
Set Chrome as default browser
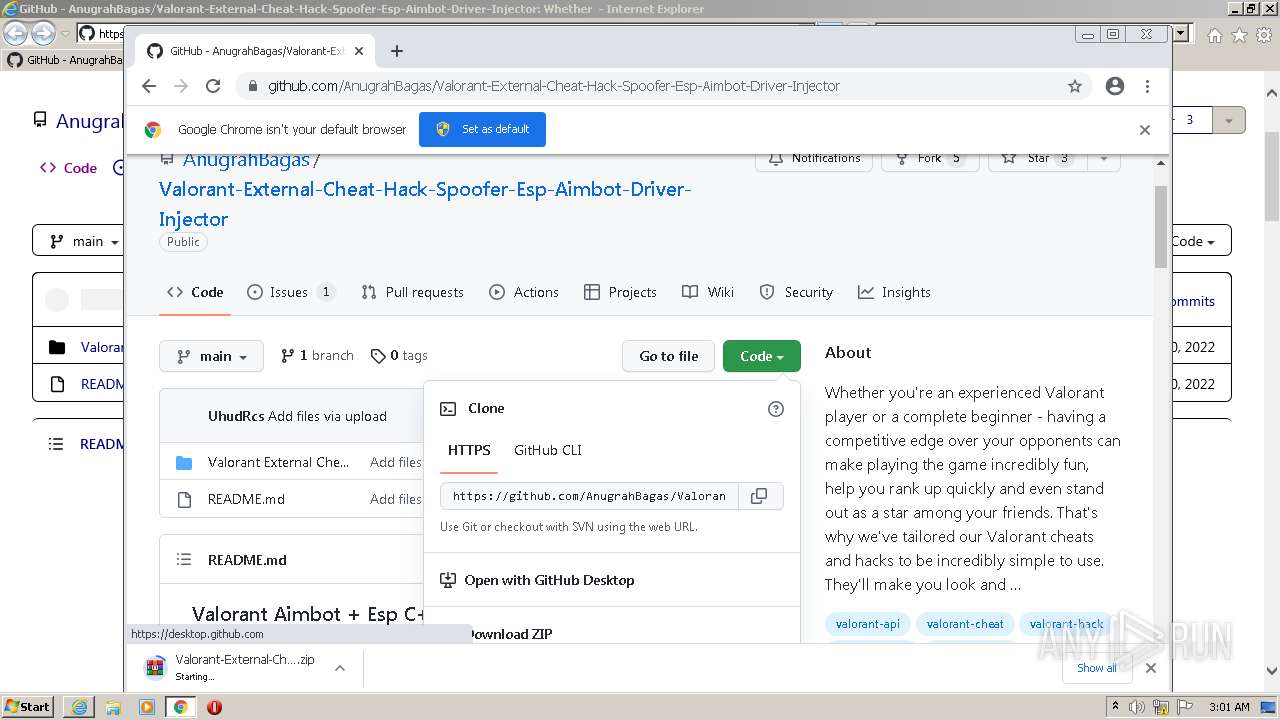coord(482,129)
